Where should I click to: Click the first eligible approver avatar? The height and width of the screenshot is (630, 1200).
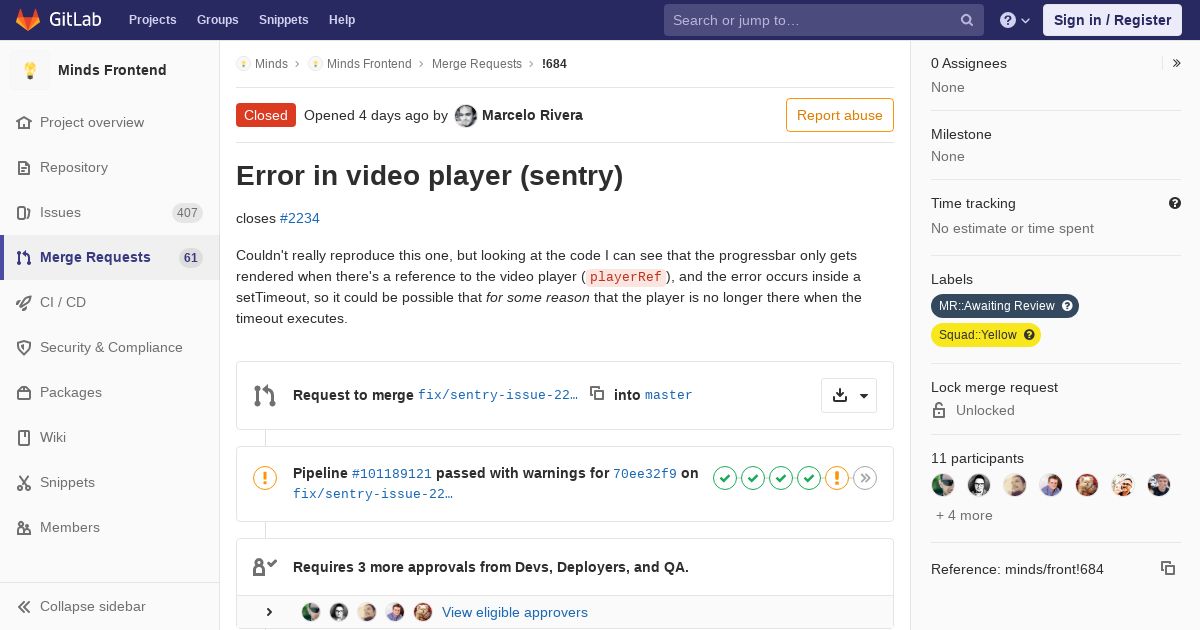point(311,612)
